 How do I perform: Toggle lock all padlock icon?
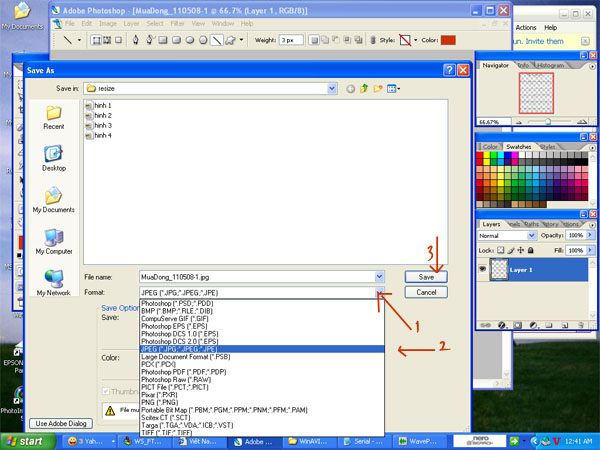[530, 250]
